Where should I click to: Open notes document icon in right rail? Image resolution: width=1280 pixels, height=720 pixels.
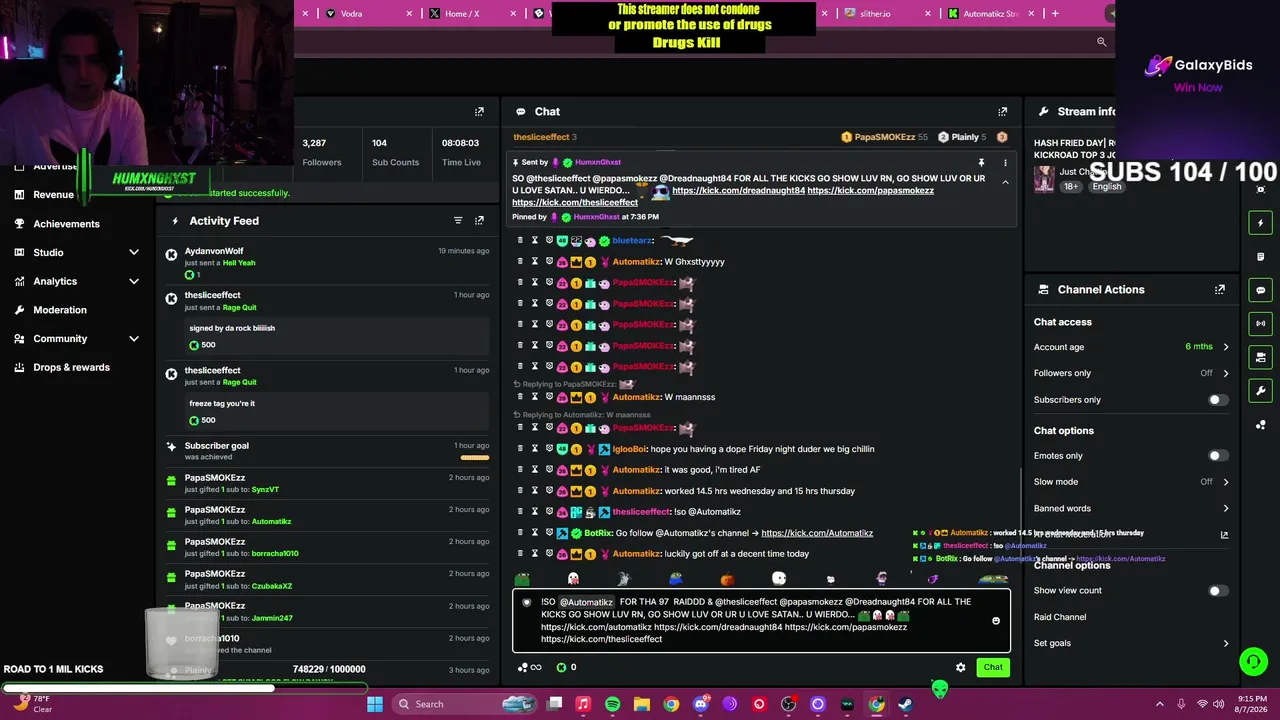(x=1260, y=257)
